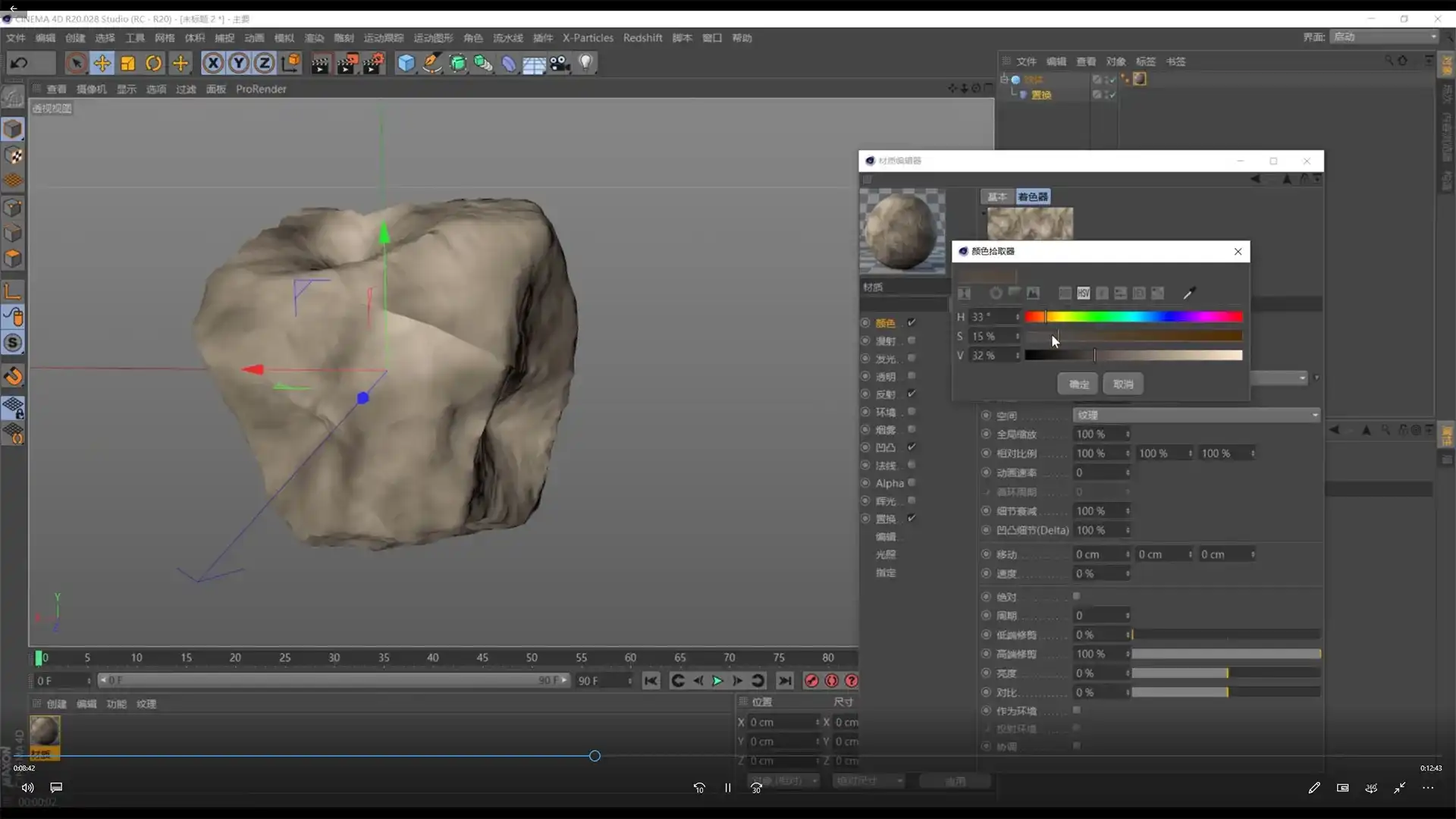Viewport: 1456px width, 819px height.
Task: Click the Scale tool icon
Action: point(128,63)
